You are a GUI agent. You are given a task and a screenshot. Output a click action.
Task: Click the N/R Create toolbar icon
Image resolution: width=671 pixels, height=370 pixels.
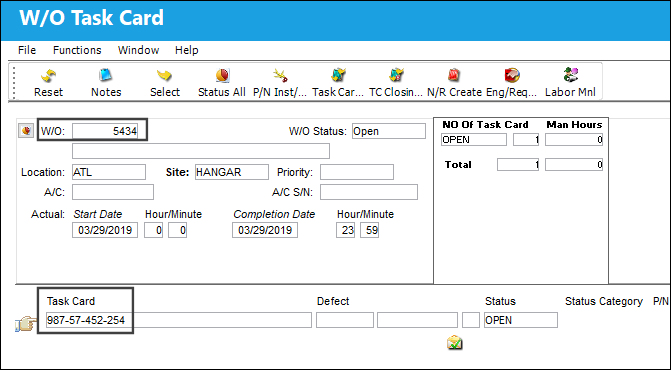tap(454, 76)
